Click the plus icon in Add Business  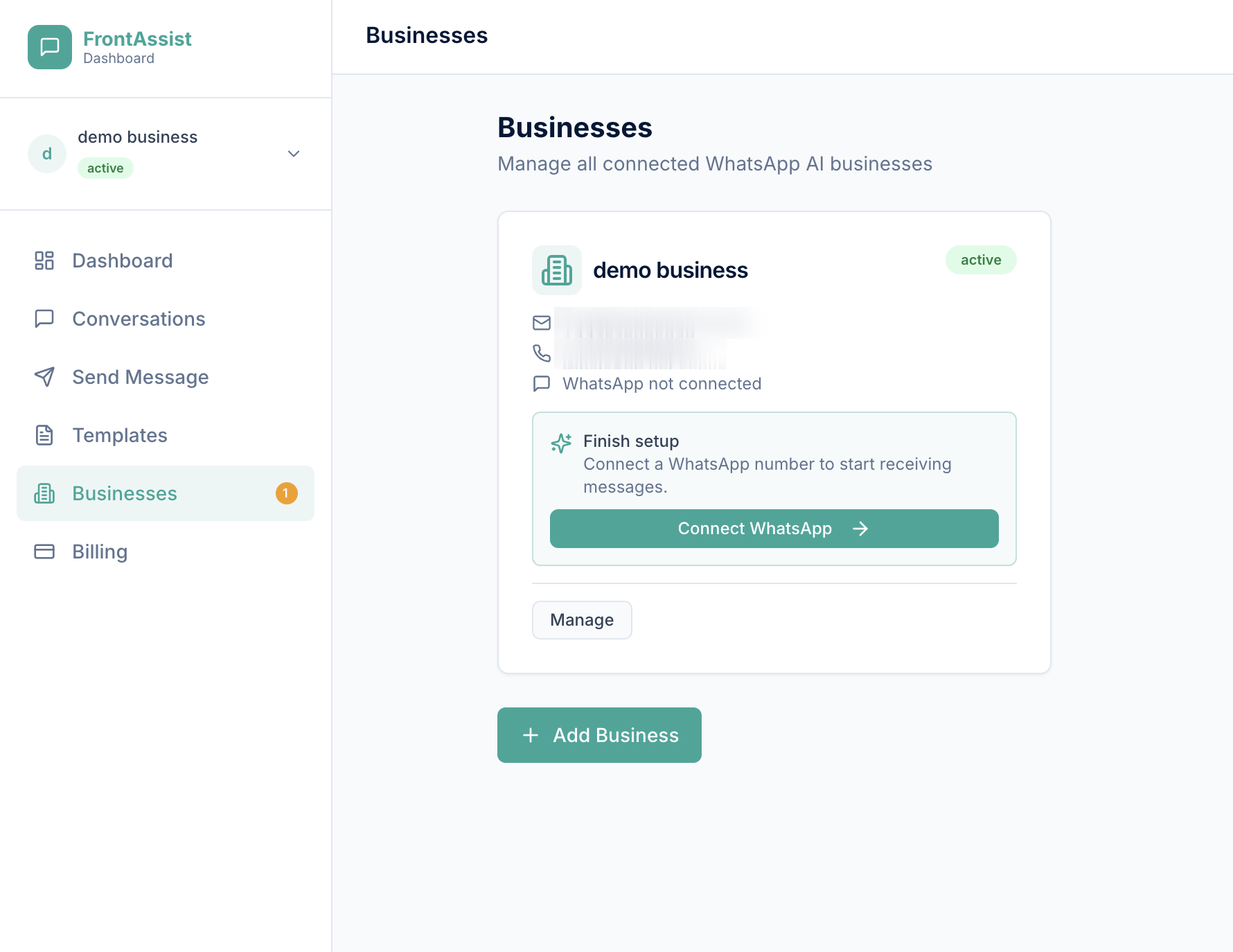(x=531, y=735)
